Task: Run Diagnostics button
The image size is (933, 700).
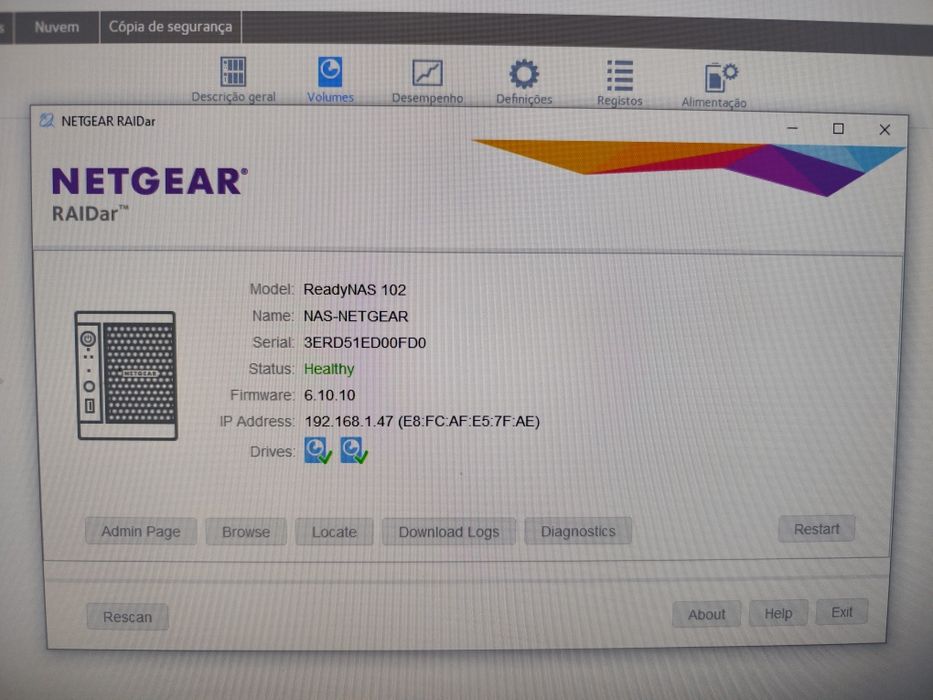Action: point(578,531)
